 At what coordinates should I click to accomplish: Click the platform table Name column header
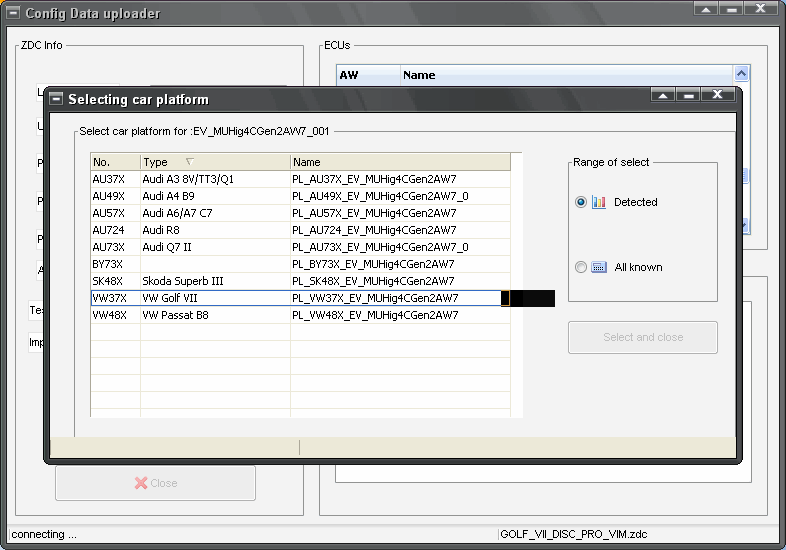[401, 162]
